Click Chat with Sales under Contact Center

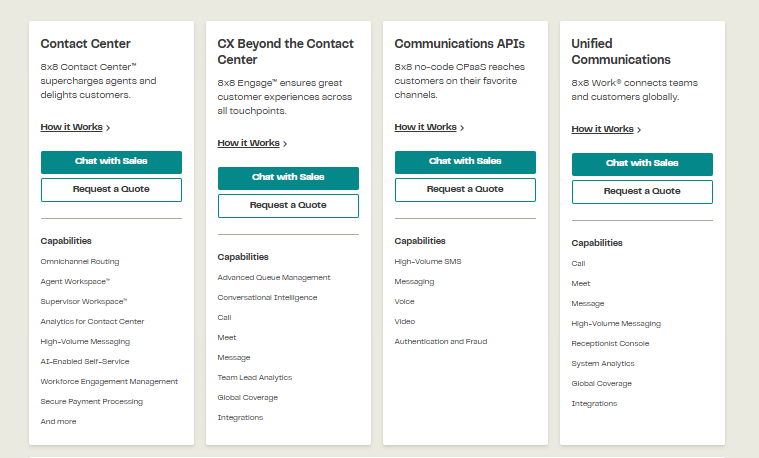tap(111, 162)
